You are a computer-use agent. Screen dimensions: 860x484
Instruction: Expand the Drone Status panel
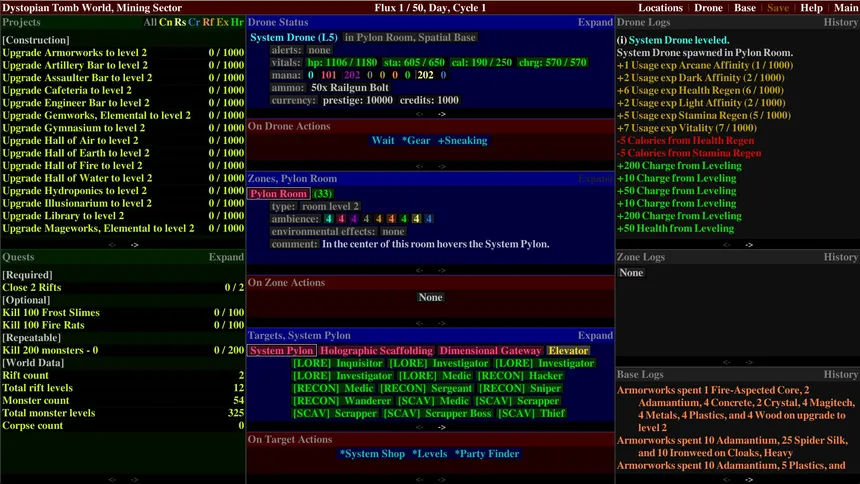[595, 22]
